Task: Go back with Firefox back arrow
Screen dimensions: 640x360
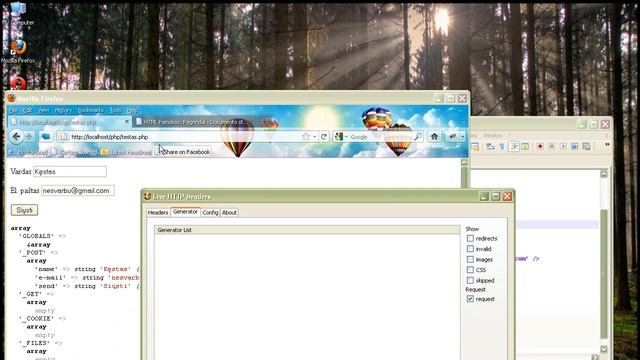Action: tap(16, 136)
